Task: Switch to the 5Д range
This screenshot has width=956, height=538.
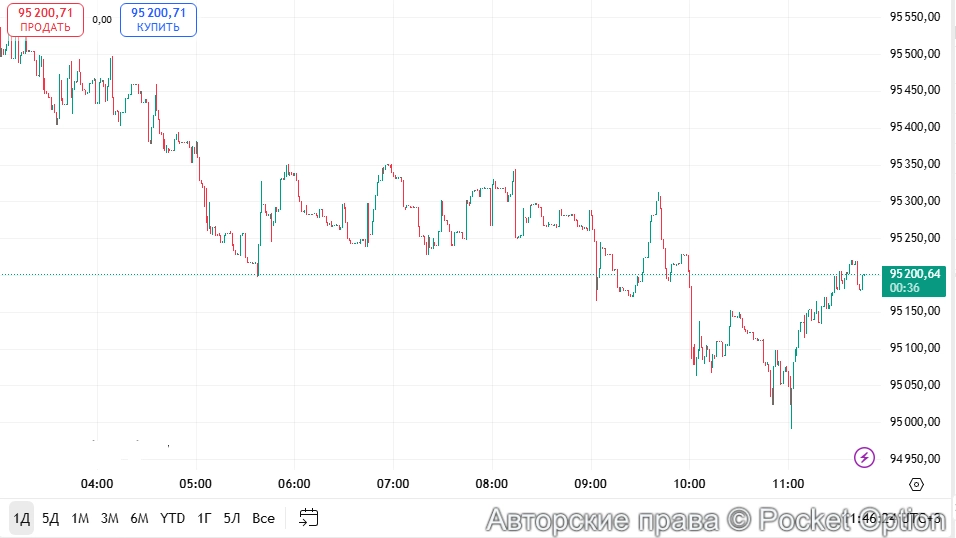Action: click(x=51, y=518)
